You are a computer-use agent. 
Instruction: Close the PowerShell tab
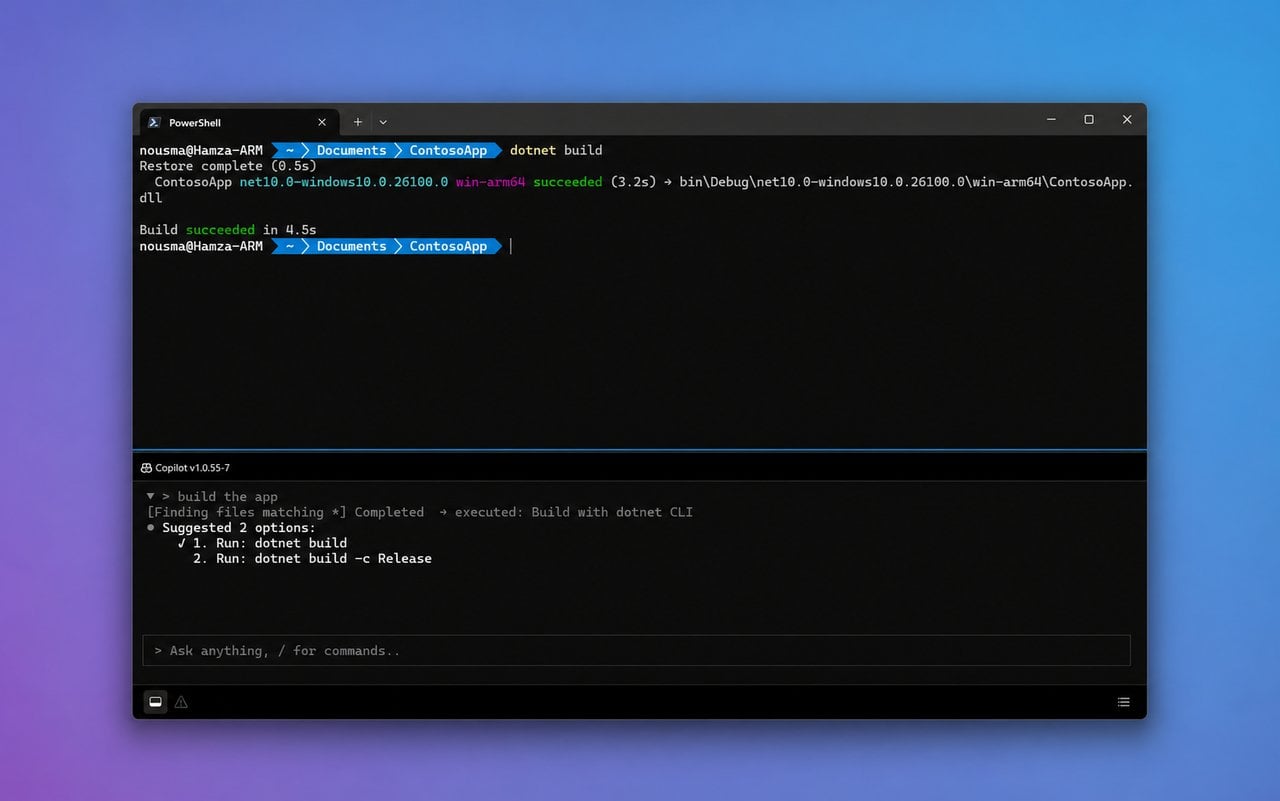(x=322, y=122)
